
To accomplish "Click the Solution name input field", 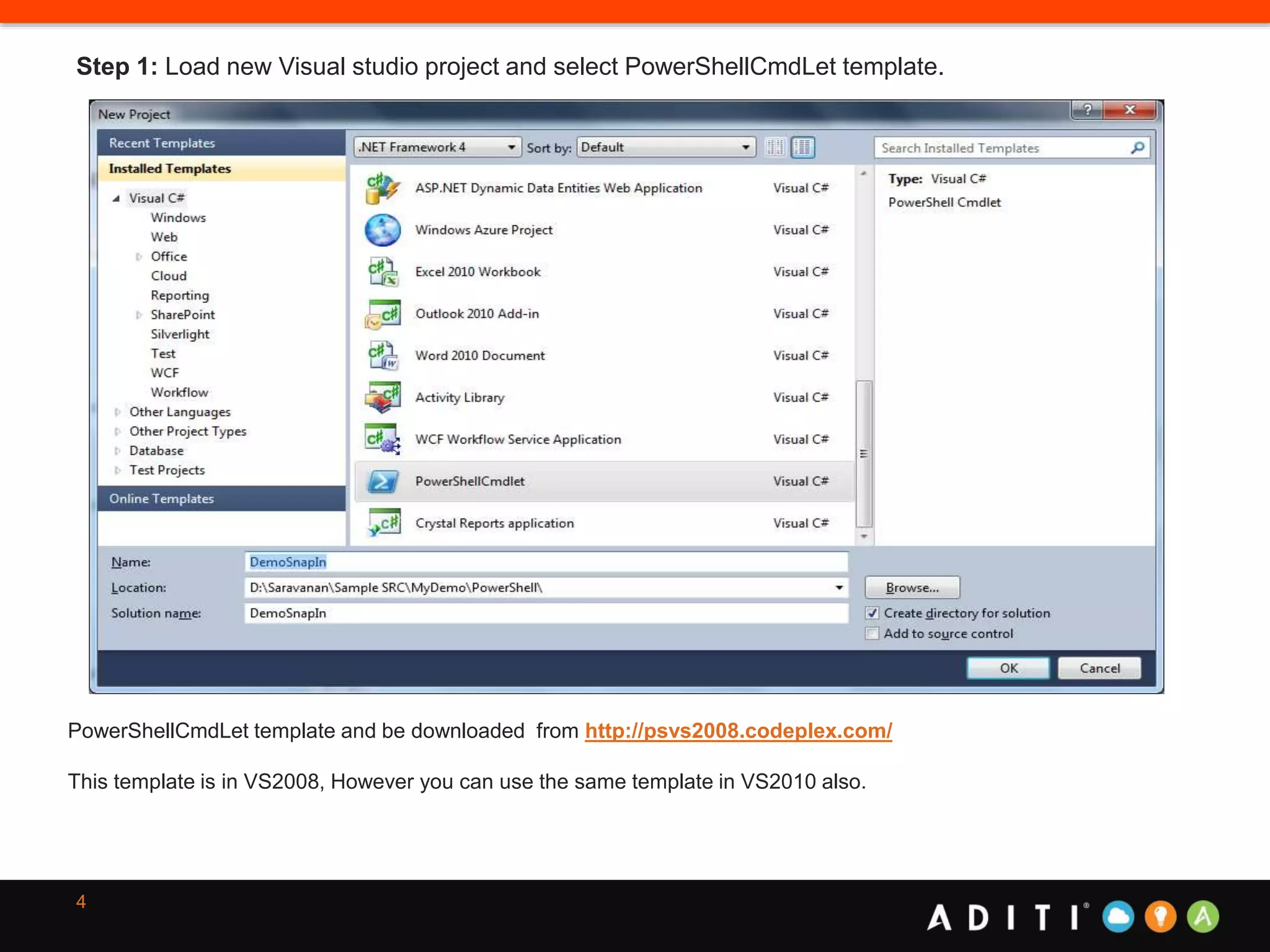I will [x=546, y=613].
